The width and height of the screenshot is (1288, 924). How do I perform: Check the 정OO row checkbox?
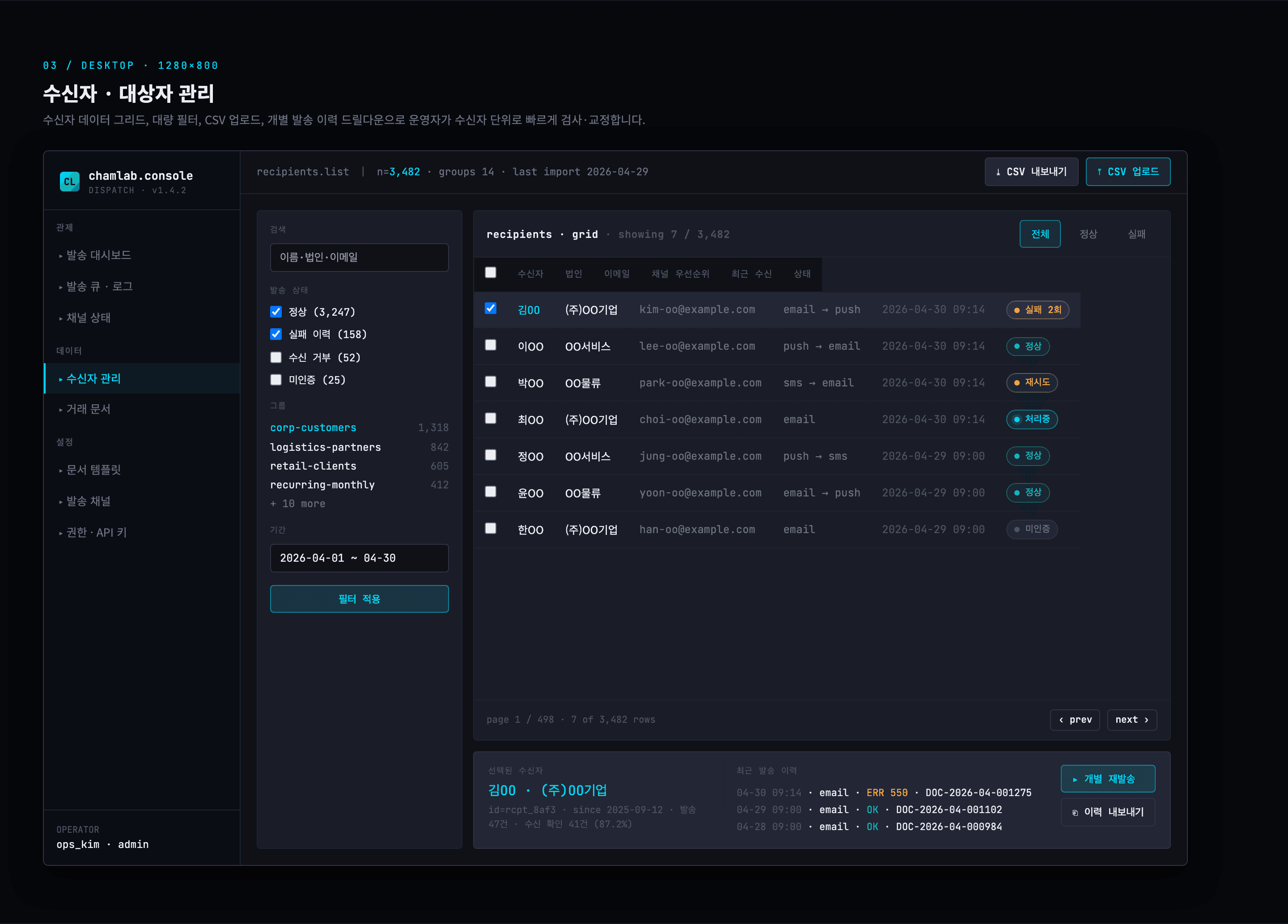click(x=491, y=455)
